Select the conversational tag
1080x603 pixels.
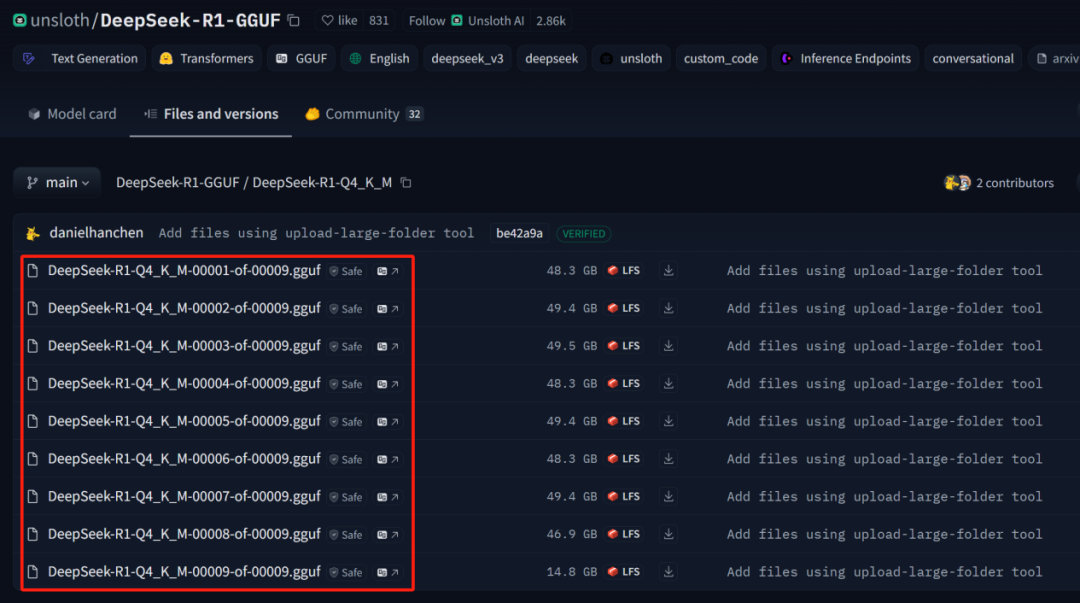(973, 59)
